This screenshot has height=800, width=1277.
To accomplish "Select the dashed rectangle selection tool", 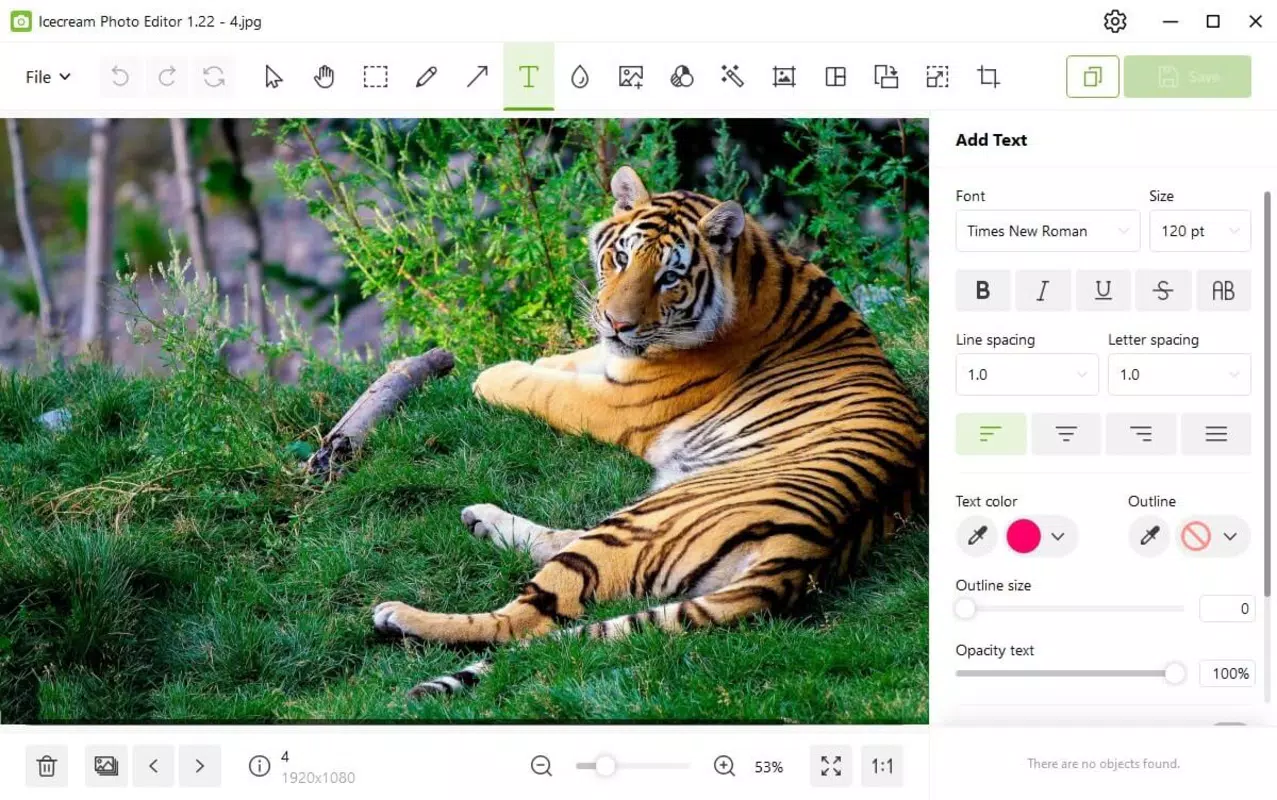I will tap(375, 77).
